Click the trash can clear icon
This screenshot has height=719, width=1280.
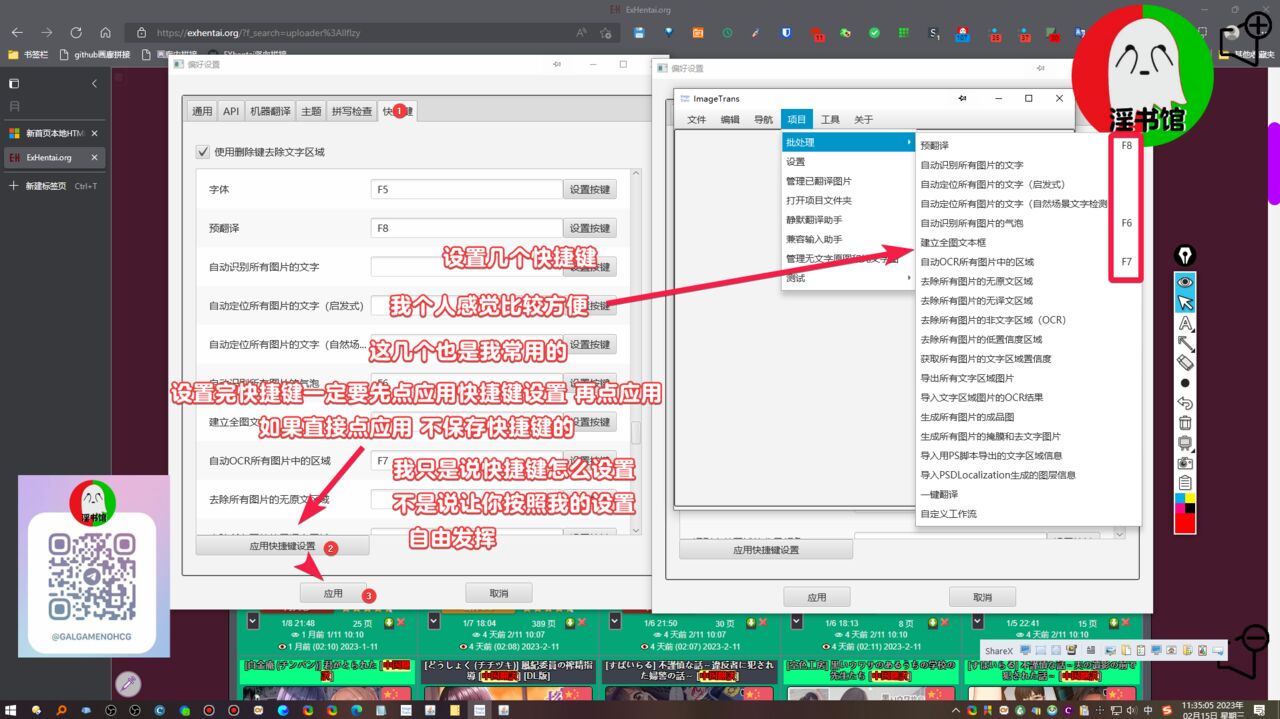pyautogui.click(x=1185, y=423)
